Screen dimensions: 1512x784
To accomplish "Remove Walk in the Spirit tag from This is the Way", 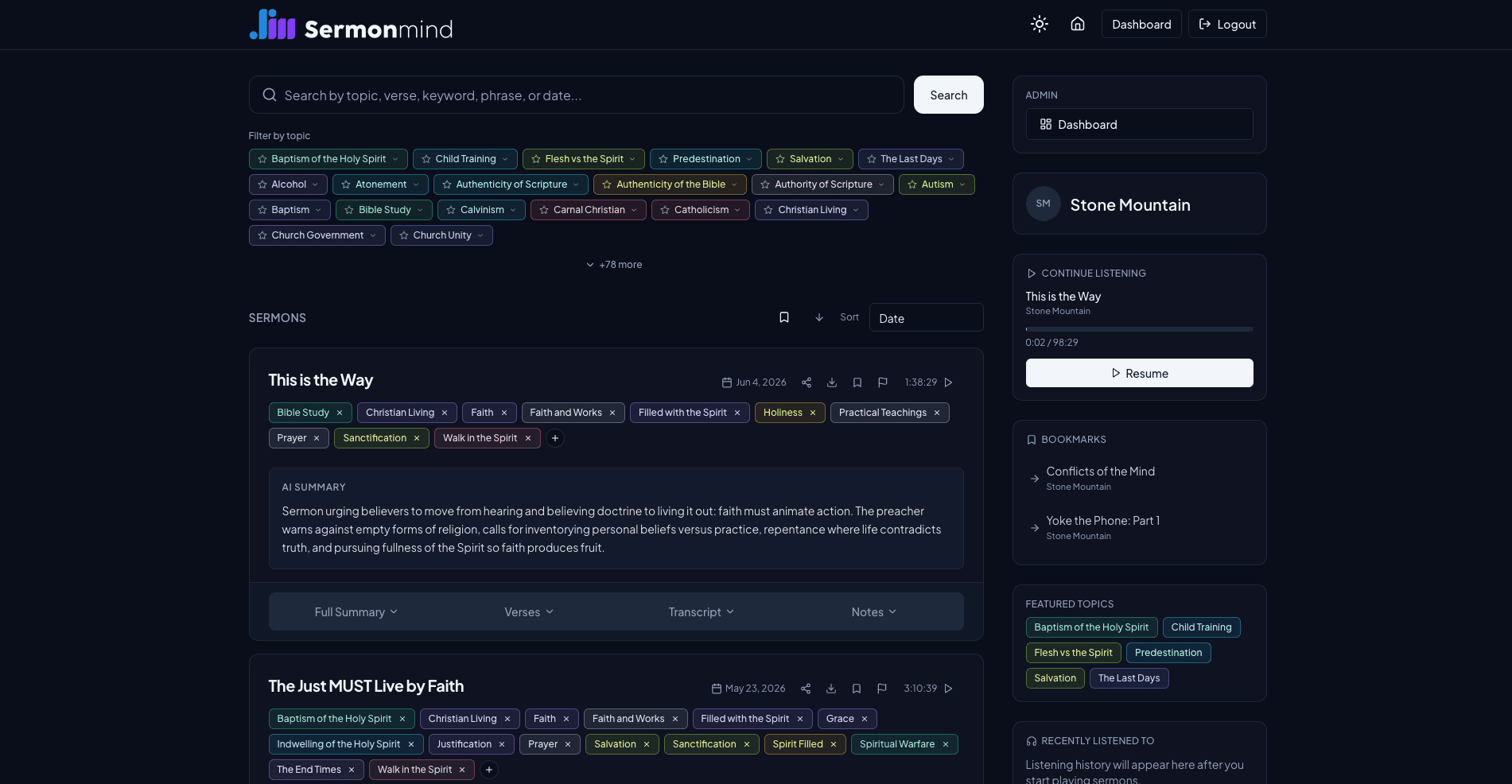I will pyautogui.click(x=527, y=438).
